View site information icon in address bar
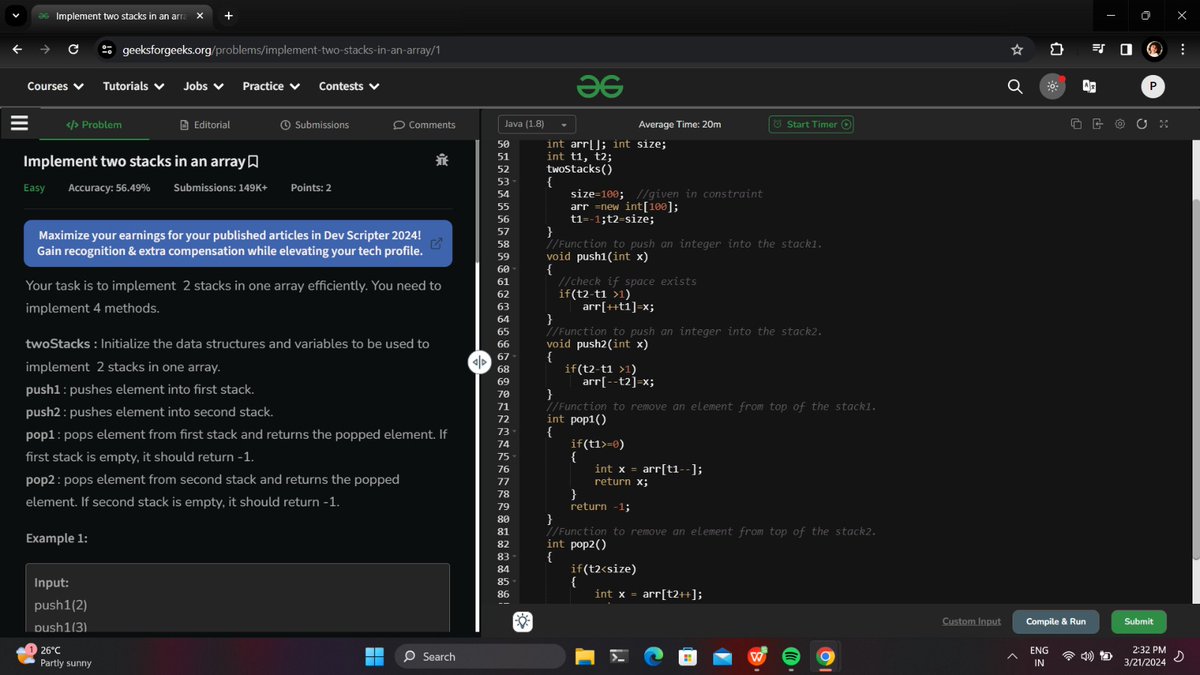 point(106,50)
